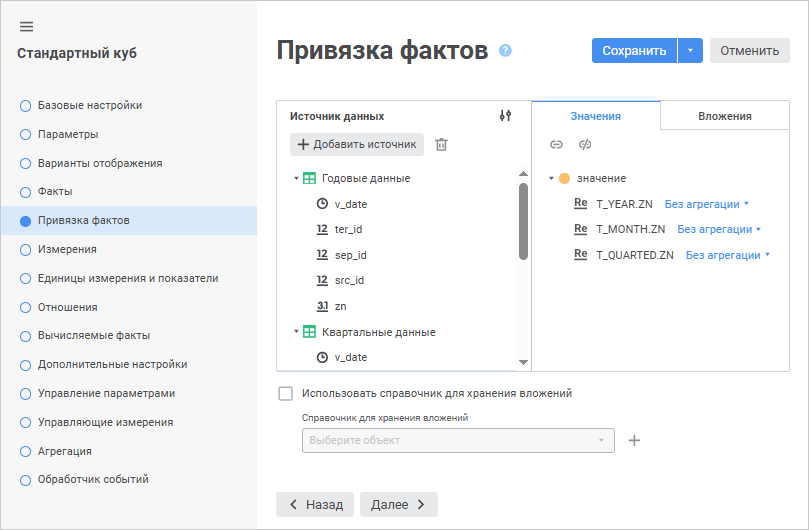Select the Годовые данные table icon
The image size is (809, 530).
pos(309,178)
